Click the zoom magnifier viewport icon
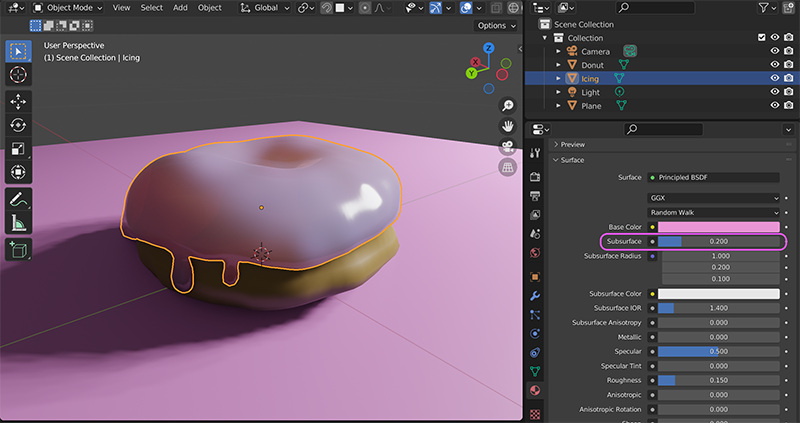Screen dimensions: 800x423 pyautogui.click(x=507, y=105)
